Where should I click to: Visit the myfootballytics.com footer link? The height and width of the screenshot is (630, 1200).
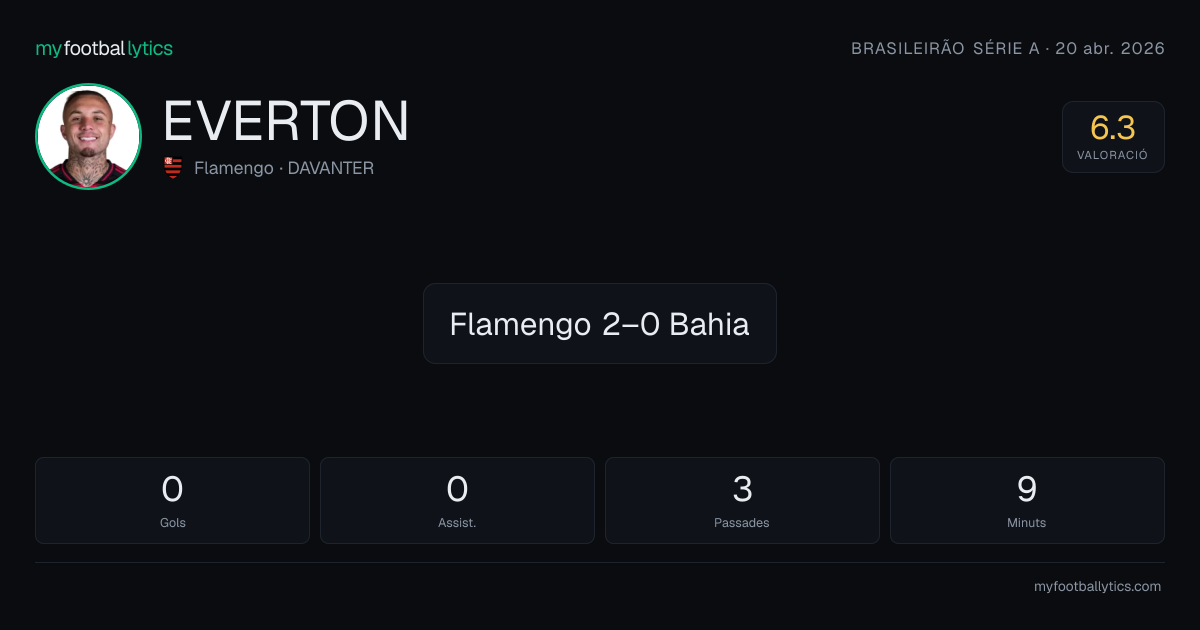tap(1097, 587)
